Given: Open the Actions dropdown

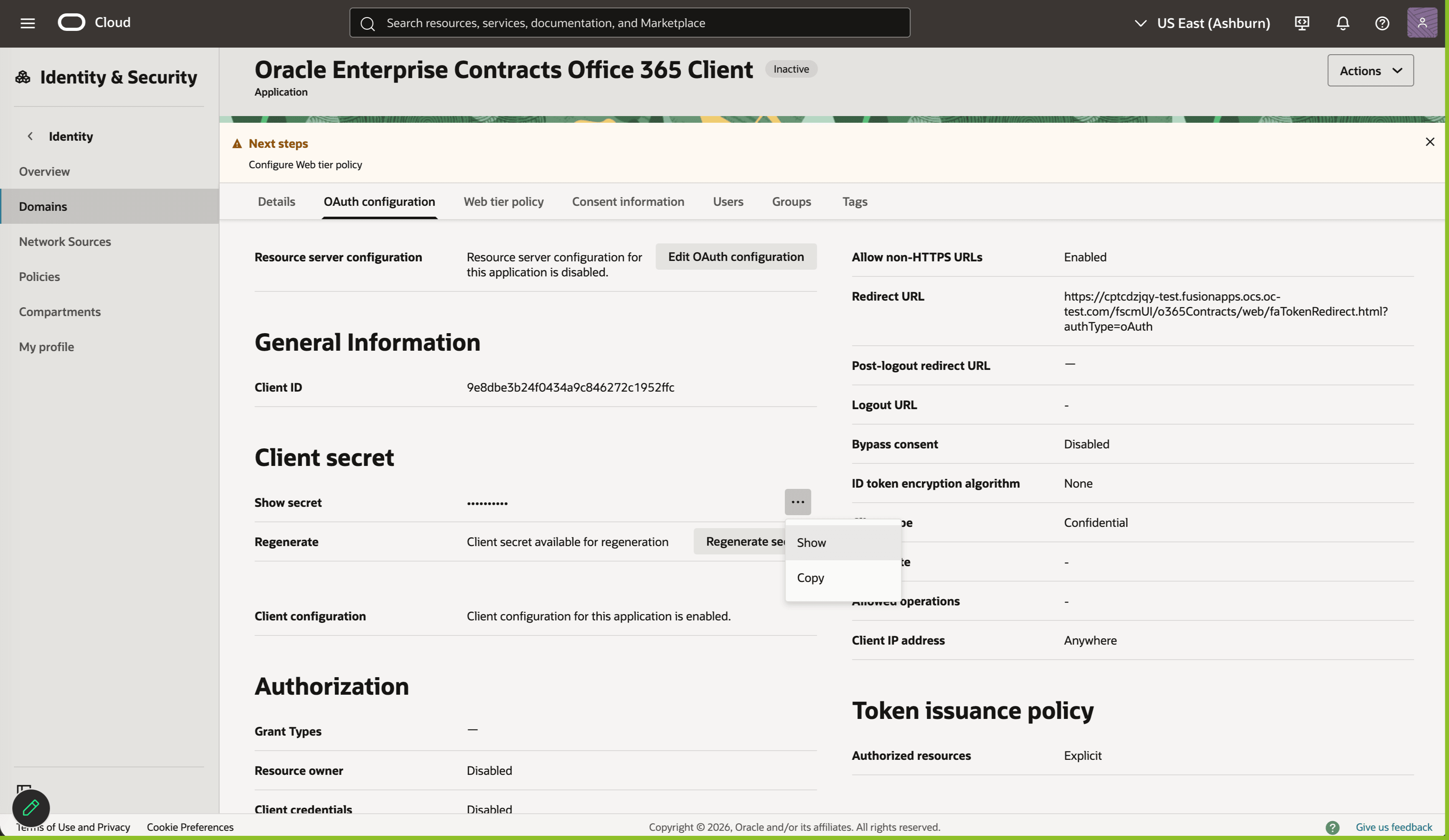Looking at the screenshot, I should pyautogui.click(x=1370, y=71).
